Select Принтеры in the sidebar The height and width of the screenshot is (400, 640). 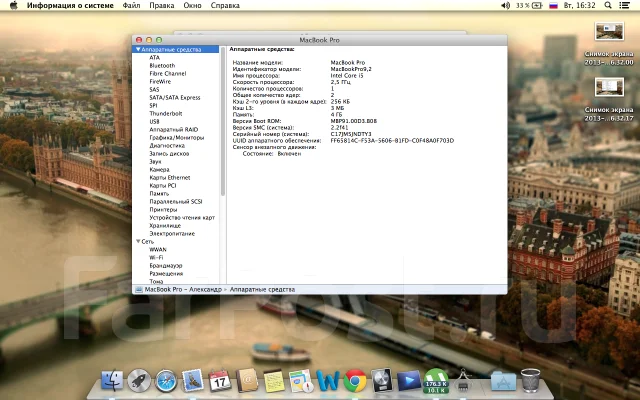coord(163,210)
